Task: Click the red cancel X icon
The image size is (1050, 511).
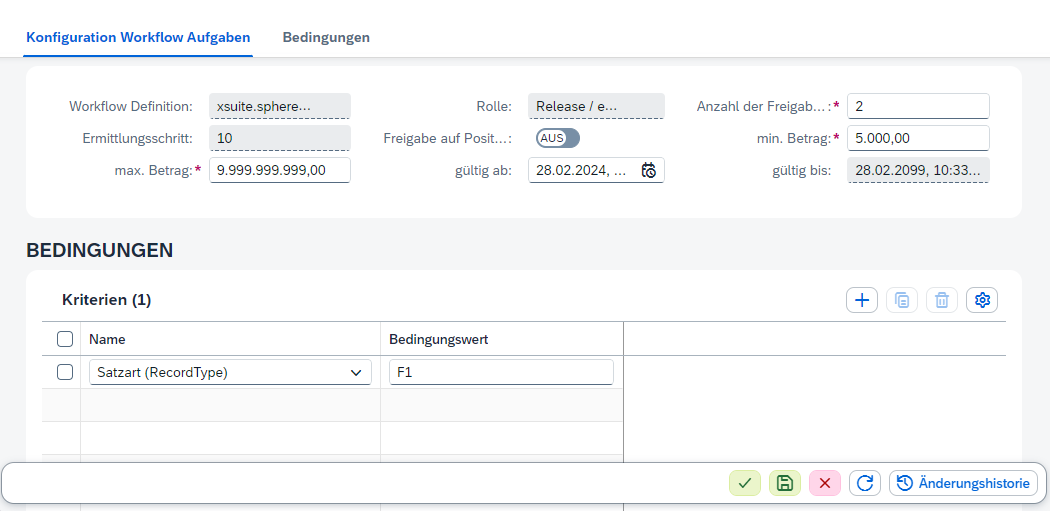Action: click(825, 483)
